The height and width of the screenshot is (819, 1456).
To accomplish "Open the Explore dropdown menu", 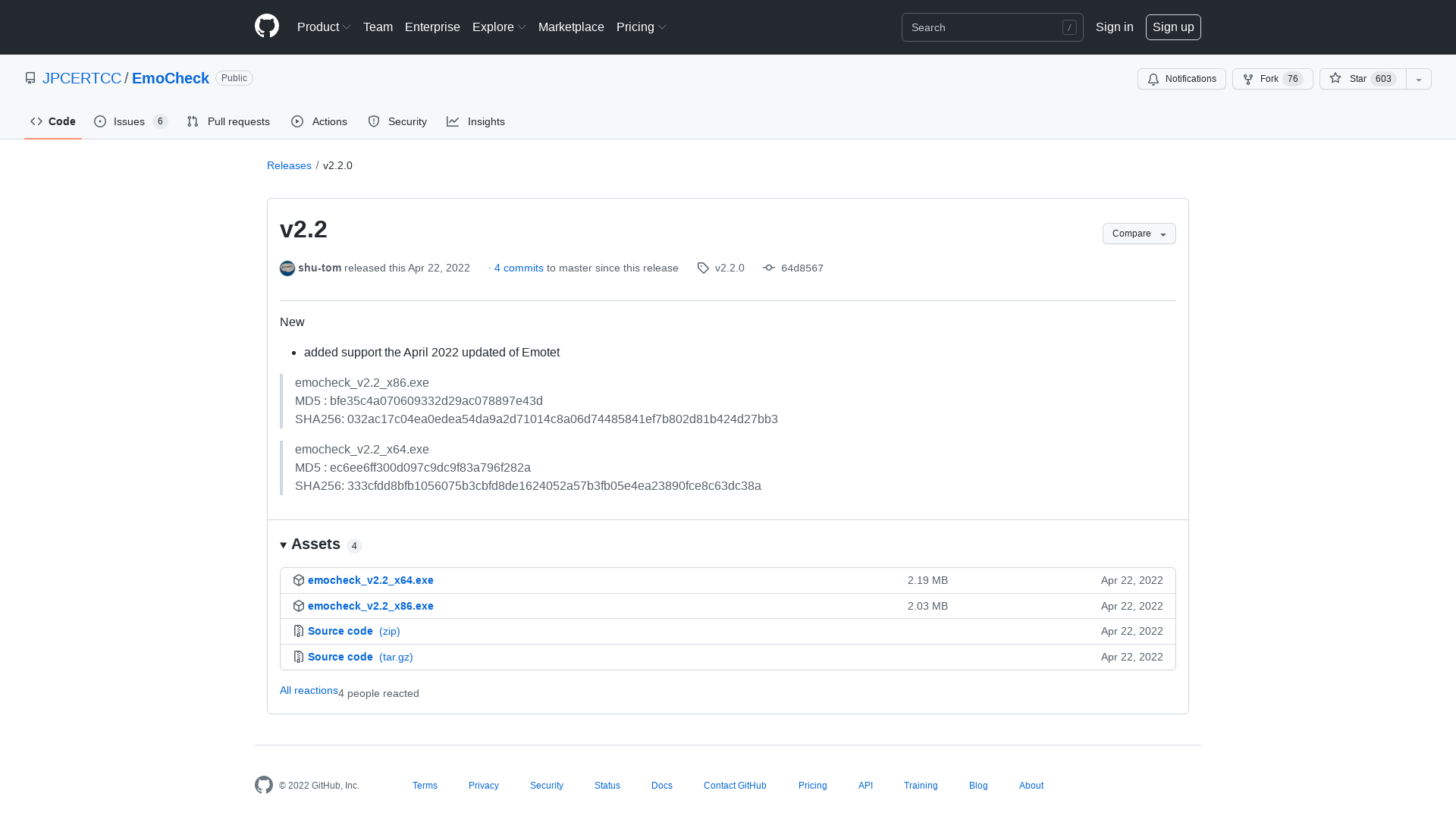I will point(499,27).
